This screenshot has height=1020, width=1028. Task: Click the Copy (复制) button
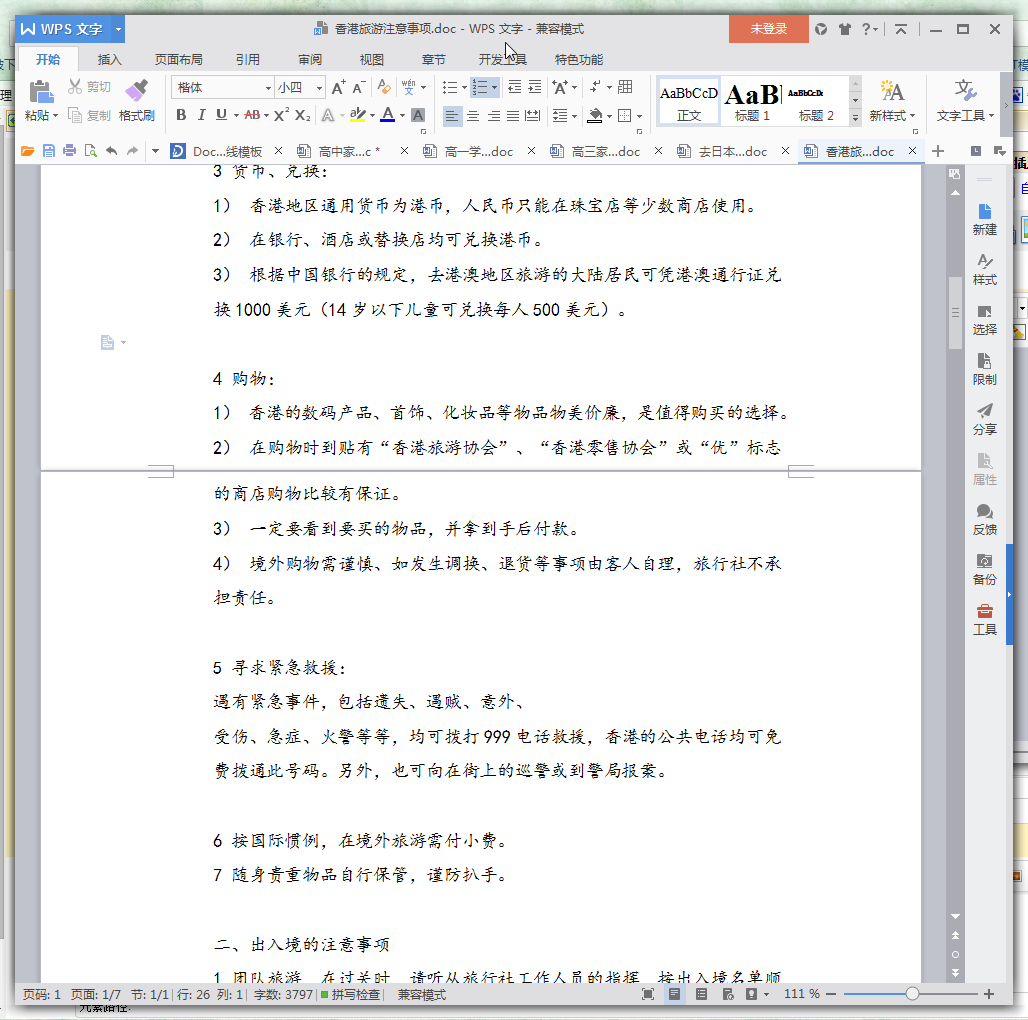tap(90, 115)
